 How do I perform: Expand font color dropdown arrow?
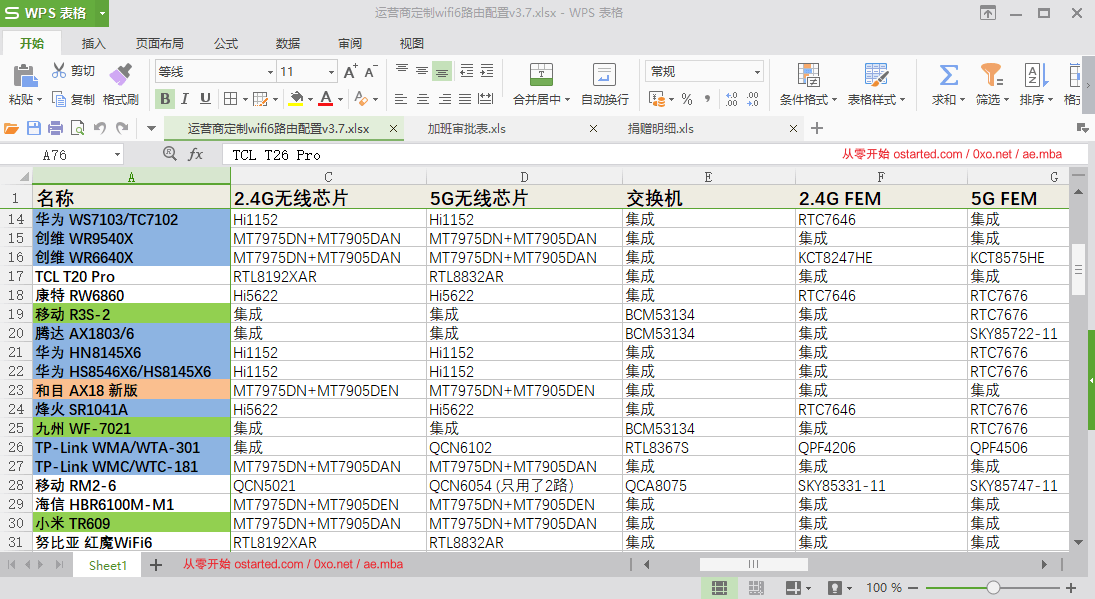click(340, 99)
